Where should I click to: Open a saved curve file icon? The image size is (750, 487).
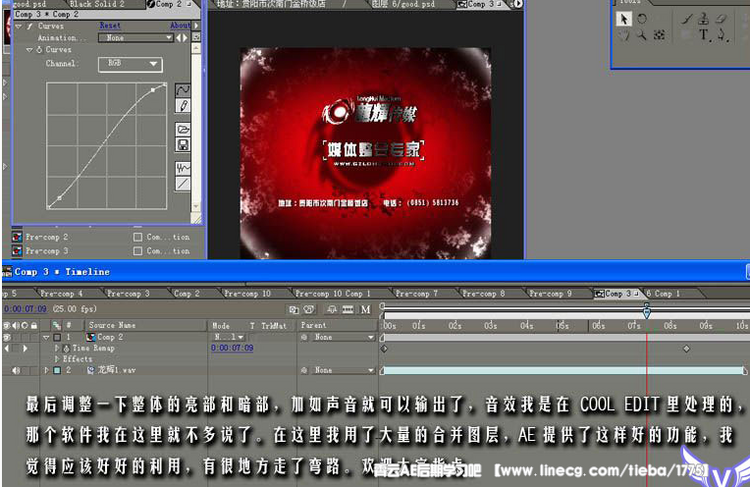(x=183, y=129)
